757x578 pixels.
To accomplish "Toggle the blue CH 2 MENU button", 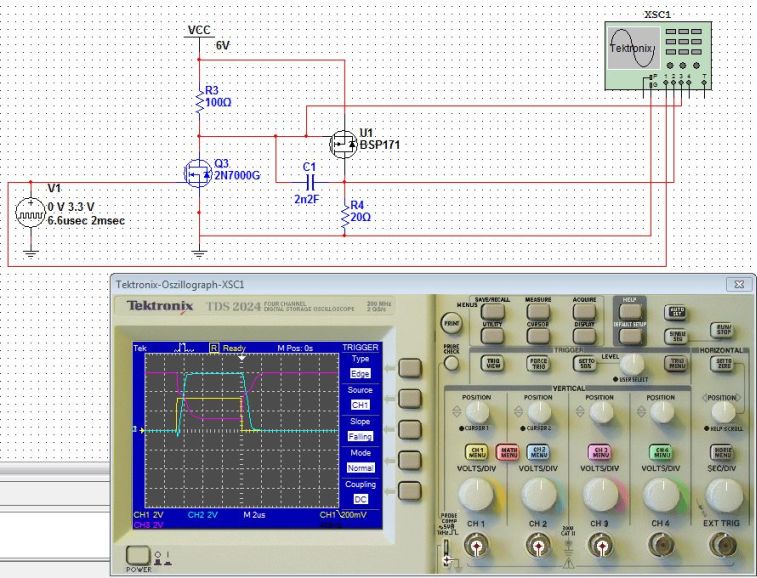I will [539, 452].
